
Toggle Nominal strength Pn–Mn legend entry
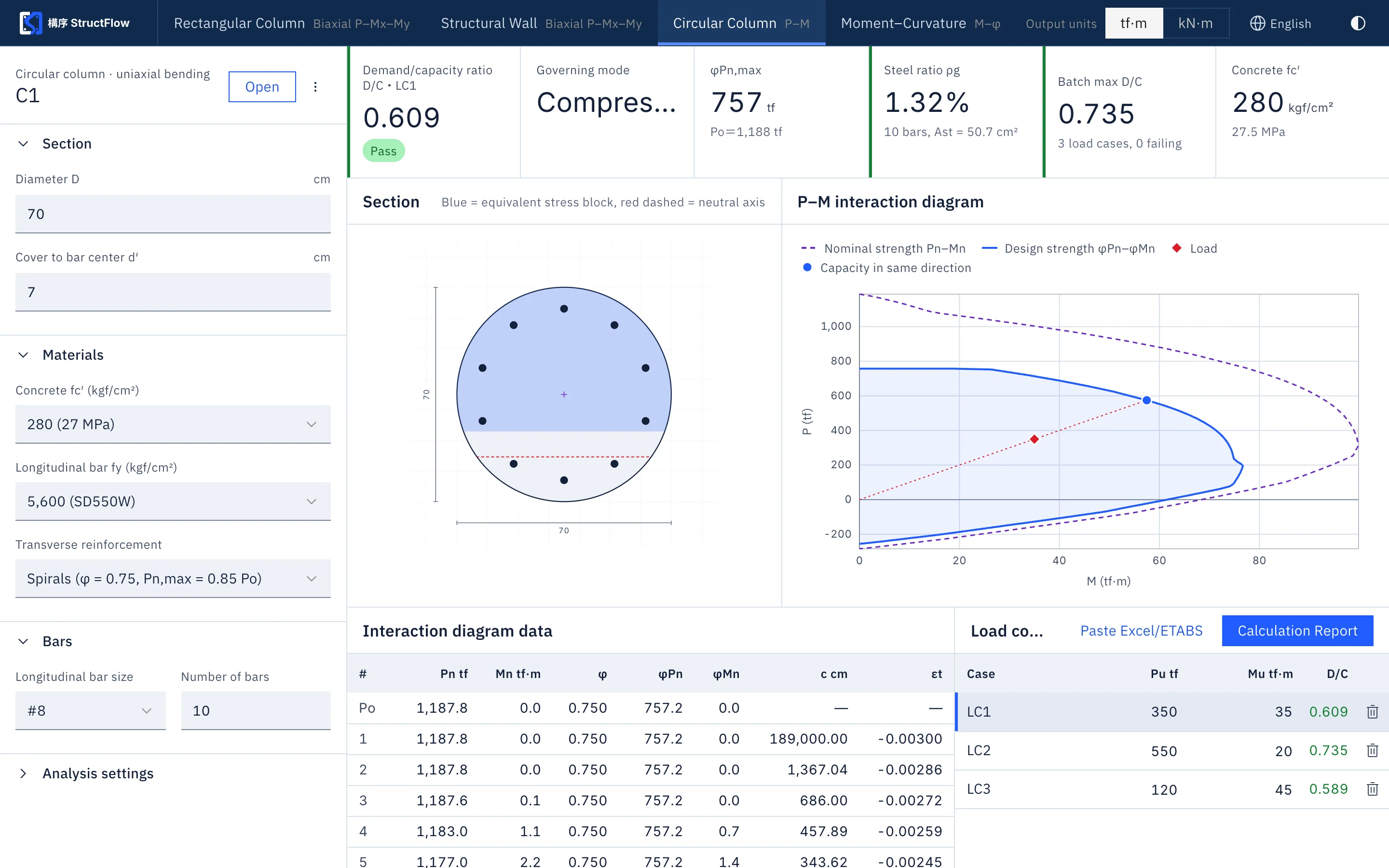[x=883, y=248]
